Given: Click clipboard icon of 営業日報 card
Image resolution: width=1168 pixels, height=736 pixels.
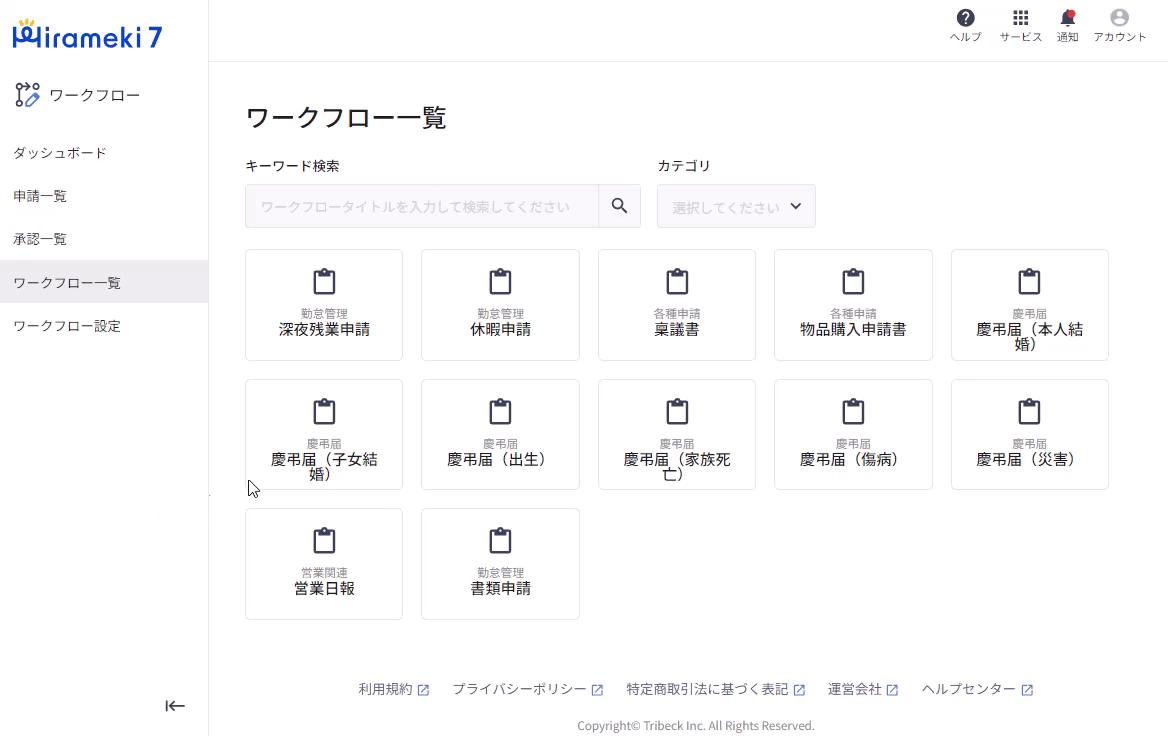Looking at the screenshot, I should [324, 541].
